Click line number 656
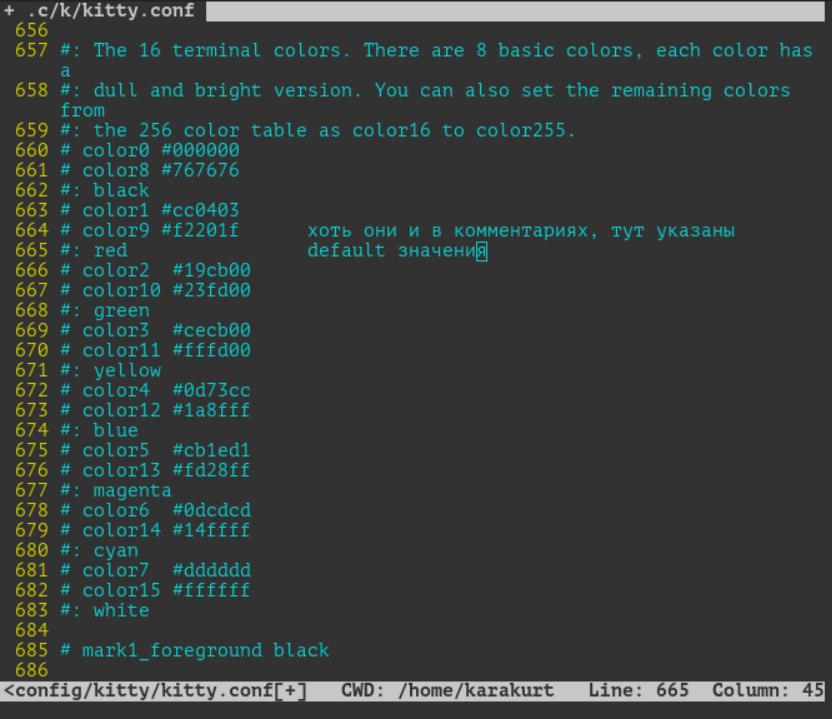This screenshot has width=832, height=719. (31, 30)
